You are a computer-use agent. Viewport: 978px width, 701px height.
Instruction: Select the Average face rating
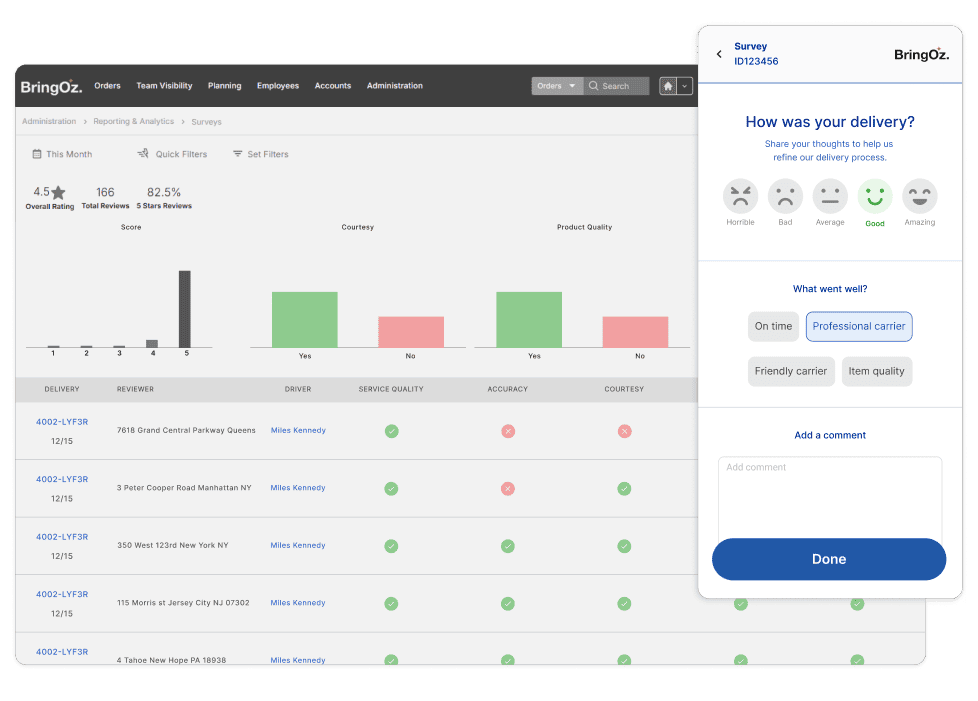[830, 196]
